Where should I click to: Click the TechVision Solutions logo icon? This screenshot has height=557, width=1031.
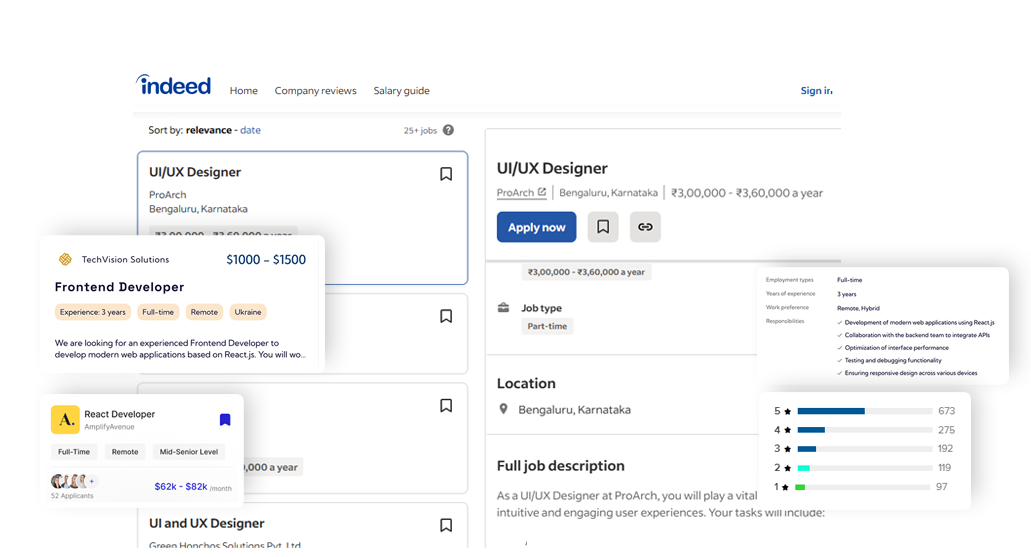coord(65,259)
